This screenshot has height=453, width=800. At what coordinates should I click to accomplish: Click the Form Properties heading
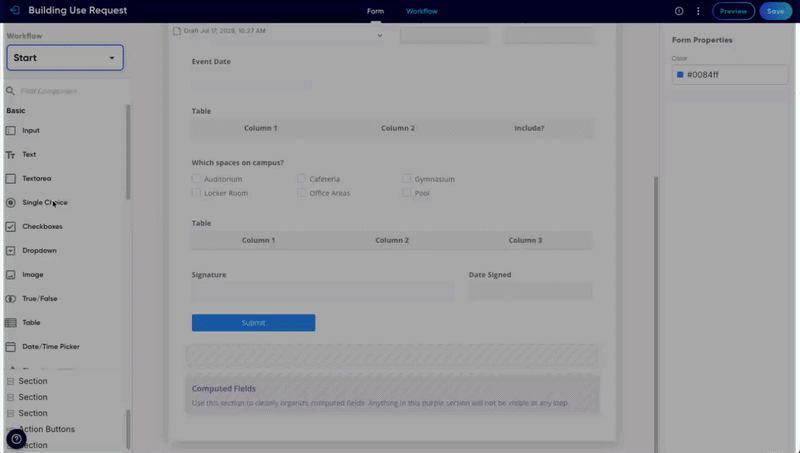702,40
